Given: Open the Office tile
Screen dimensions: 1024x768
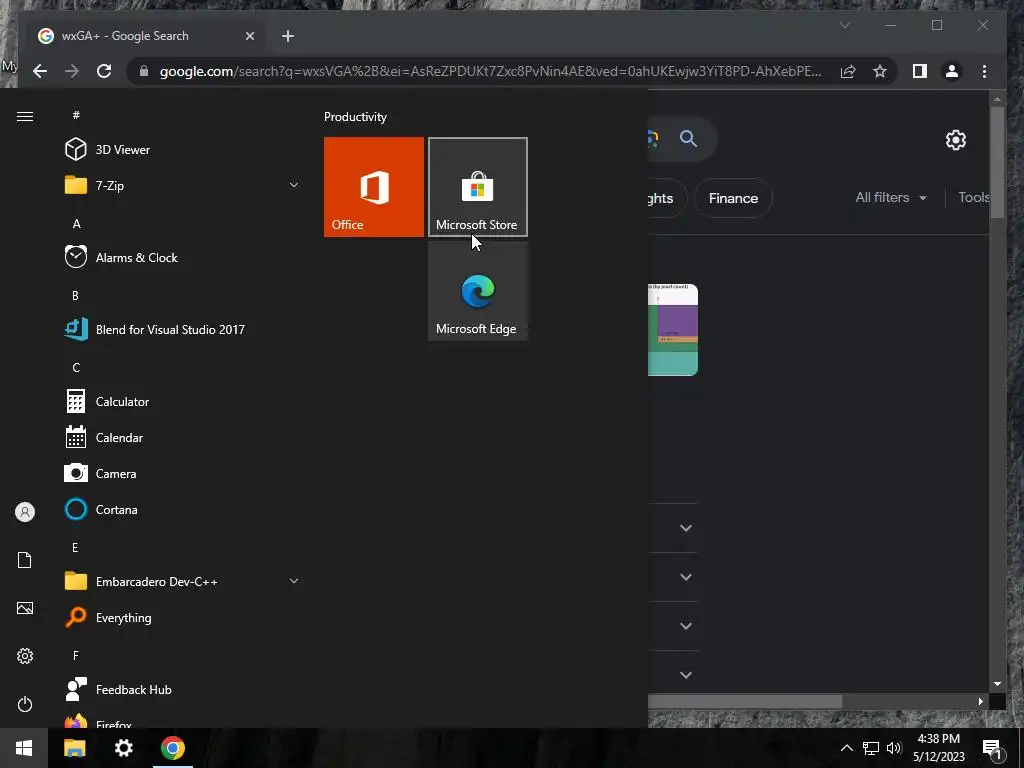Looking at the screenshot, I should 374,187.
